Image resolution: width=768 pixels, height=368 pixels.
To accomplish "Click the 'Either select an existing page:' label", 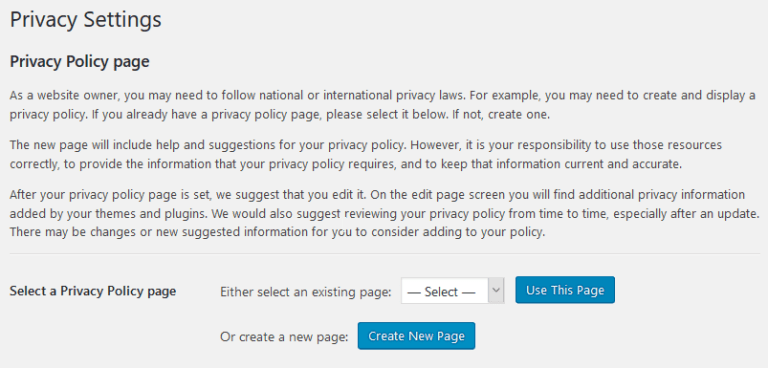I will click(306, 292).
